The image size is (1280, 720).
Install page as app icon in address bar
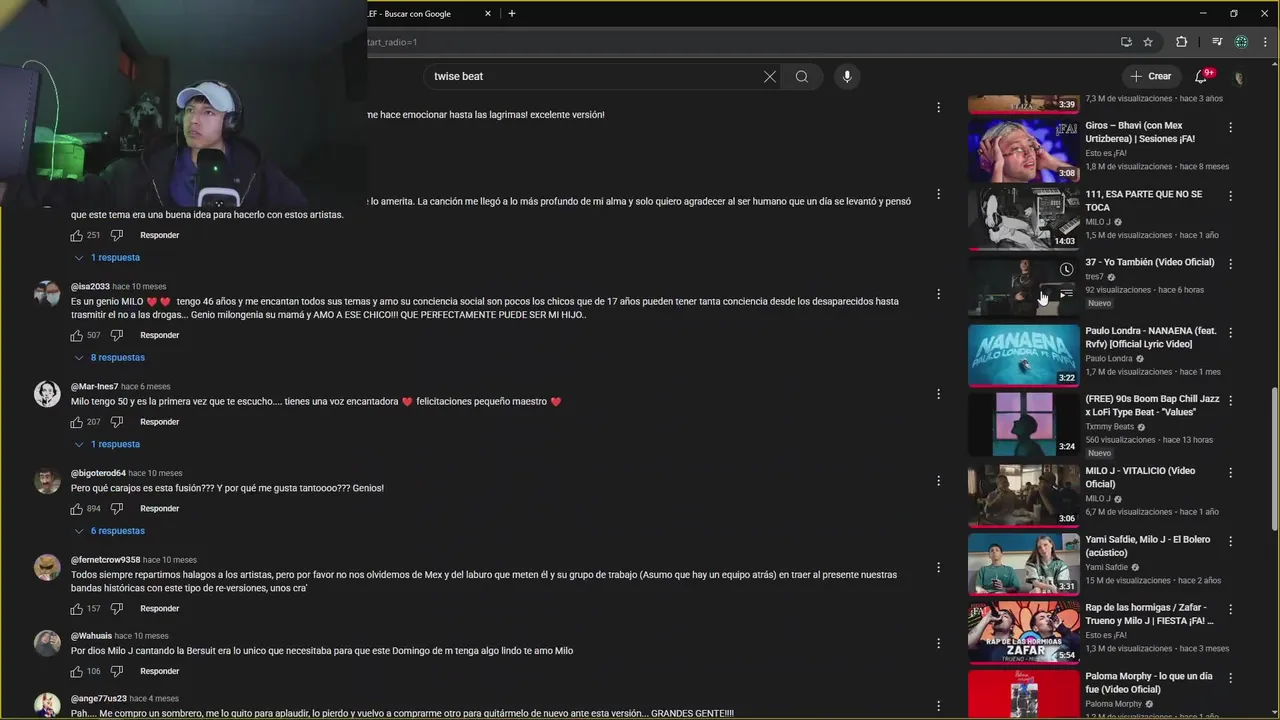tap(1126, 42)
